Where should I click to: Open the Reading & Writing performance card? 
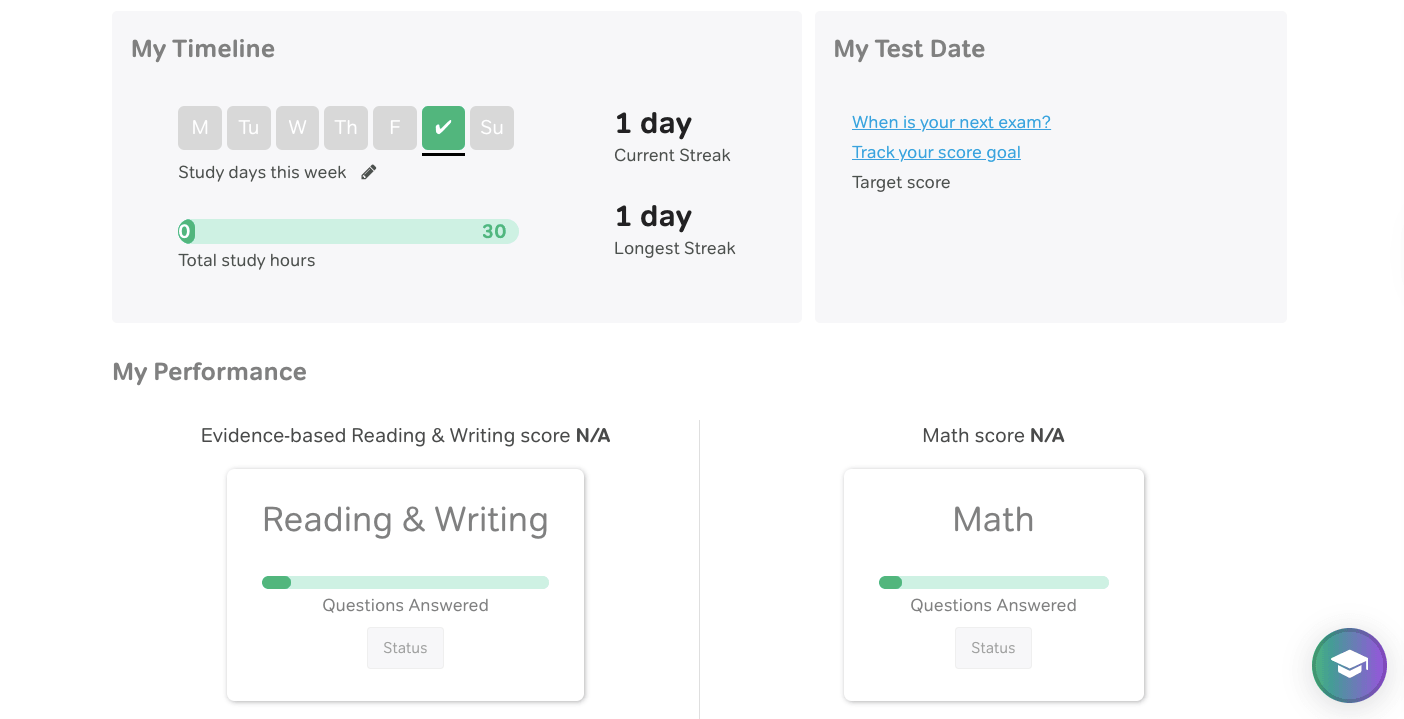(405, 520)
